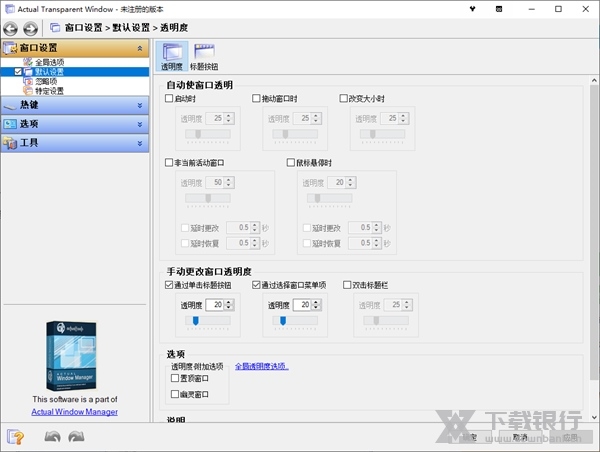This screenshot has height=452, width=600.
Task: Click the 通过单击标题按钮 transparency value field
Action: click(x=215, y=305)
